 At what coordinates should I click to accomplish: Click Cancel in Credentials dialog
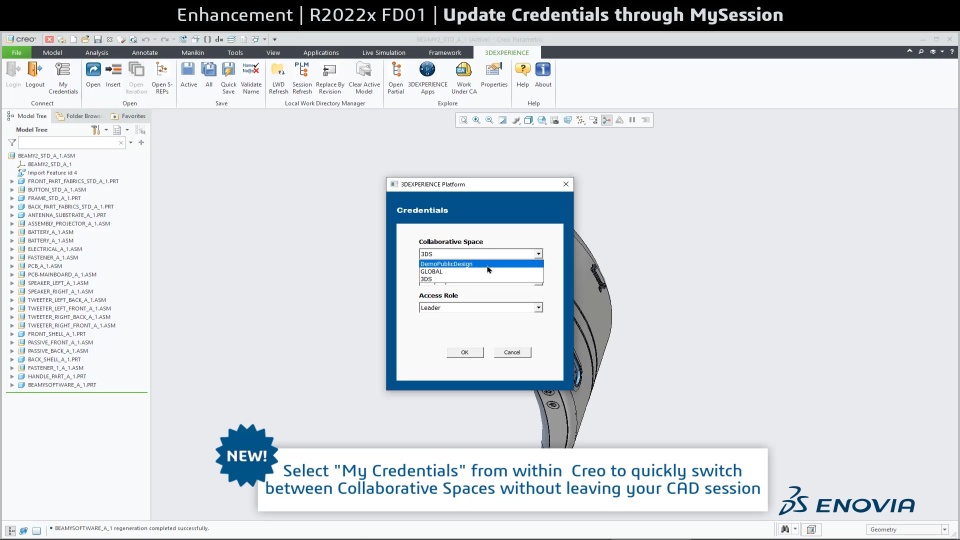(512, 352)
